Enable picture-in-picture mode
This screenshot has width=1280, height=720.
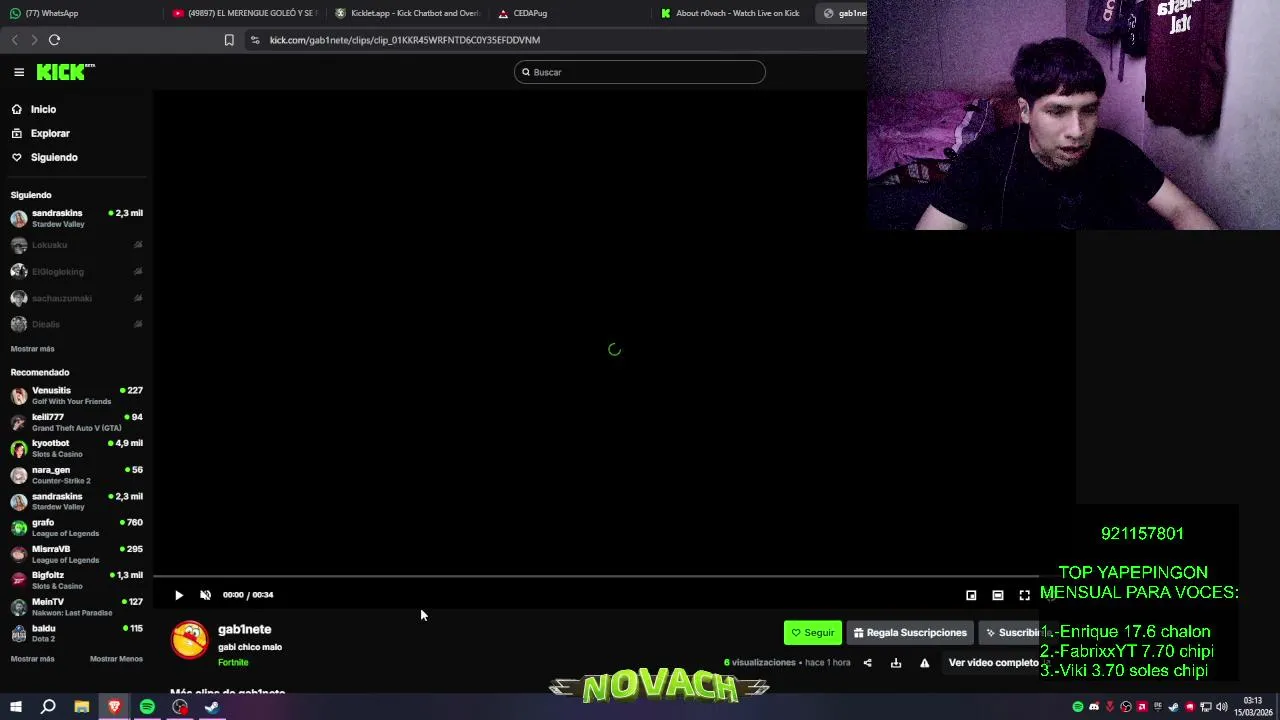(x=971, y=595)
